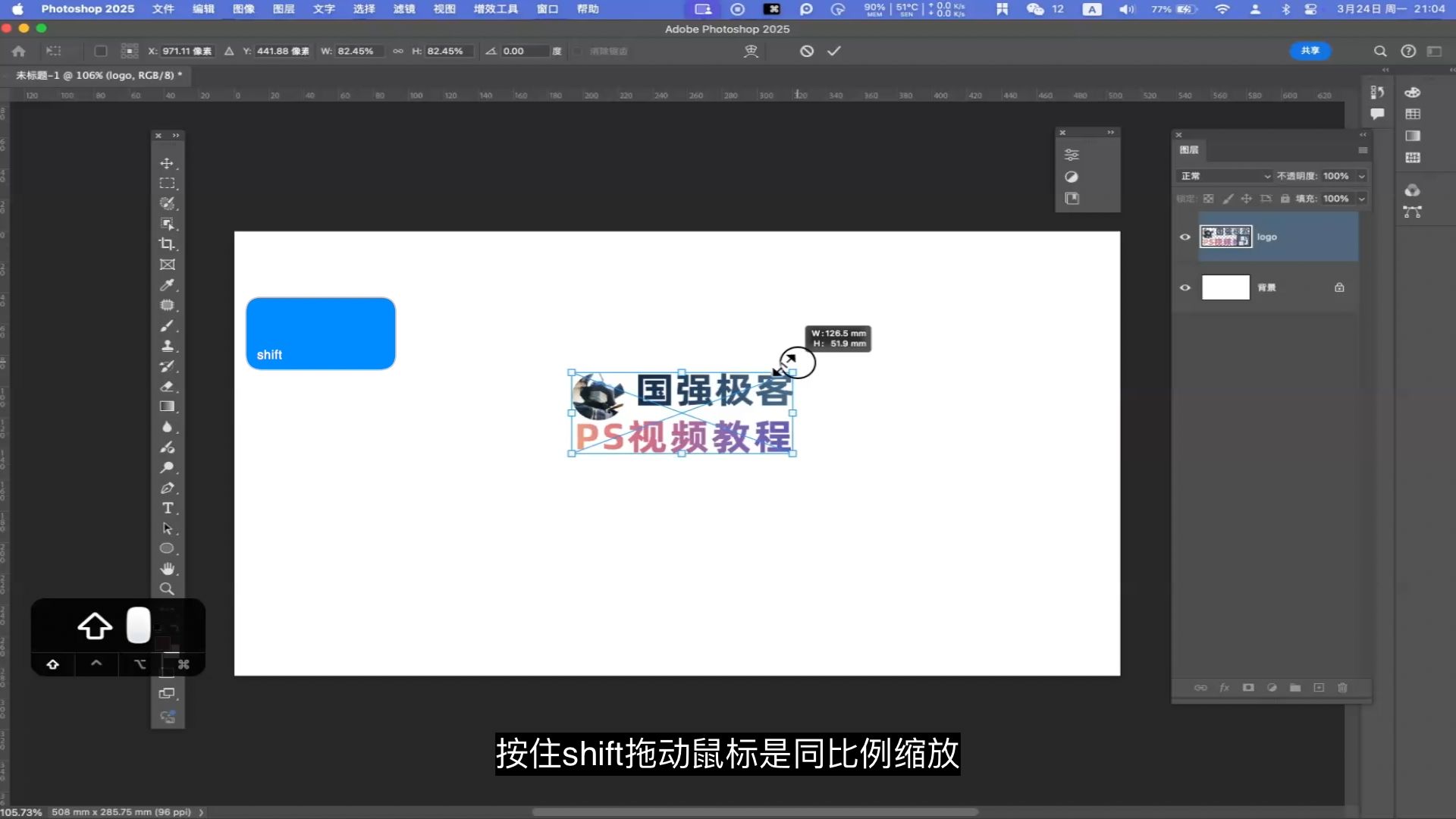Image resolution: width=1456 pixels, height=819 pixels.
Task: Open the Channels panel icon
Action: 1412,190
